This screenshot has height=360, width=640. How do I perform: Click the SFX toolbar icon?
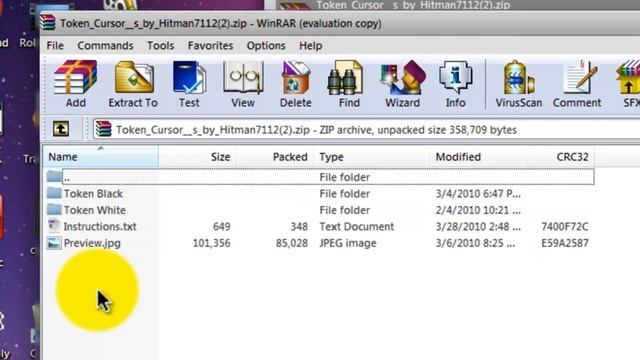[629, 84]
